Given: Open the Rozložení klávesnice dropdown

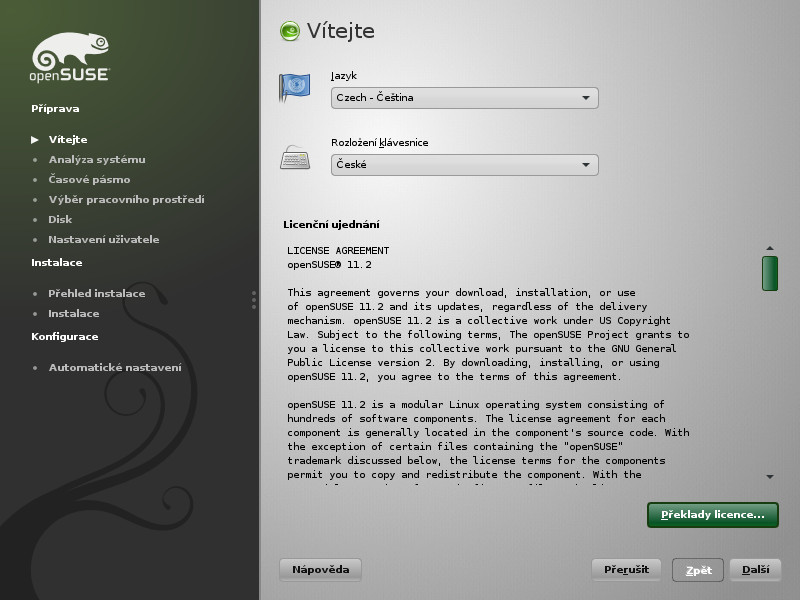Looking at the screenshot, I should [464, 165].
